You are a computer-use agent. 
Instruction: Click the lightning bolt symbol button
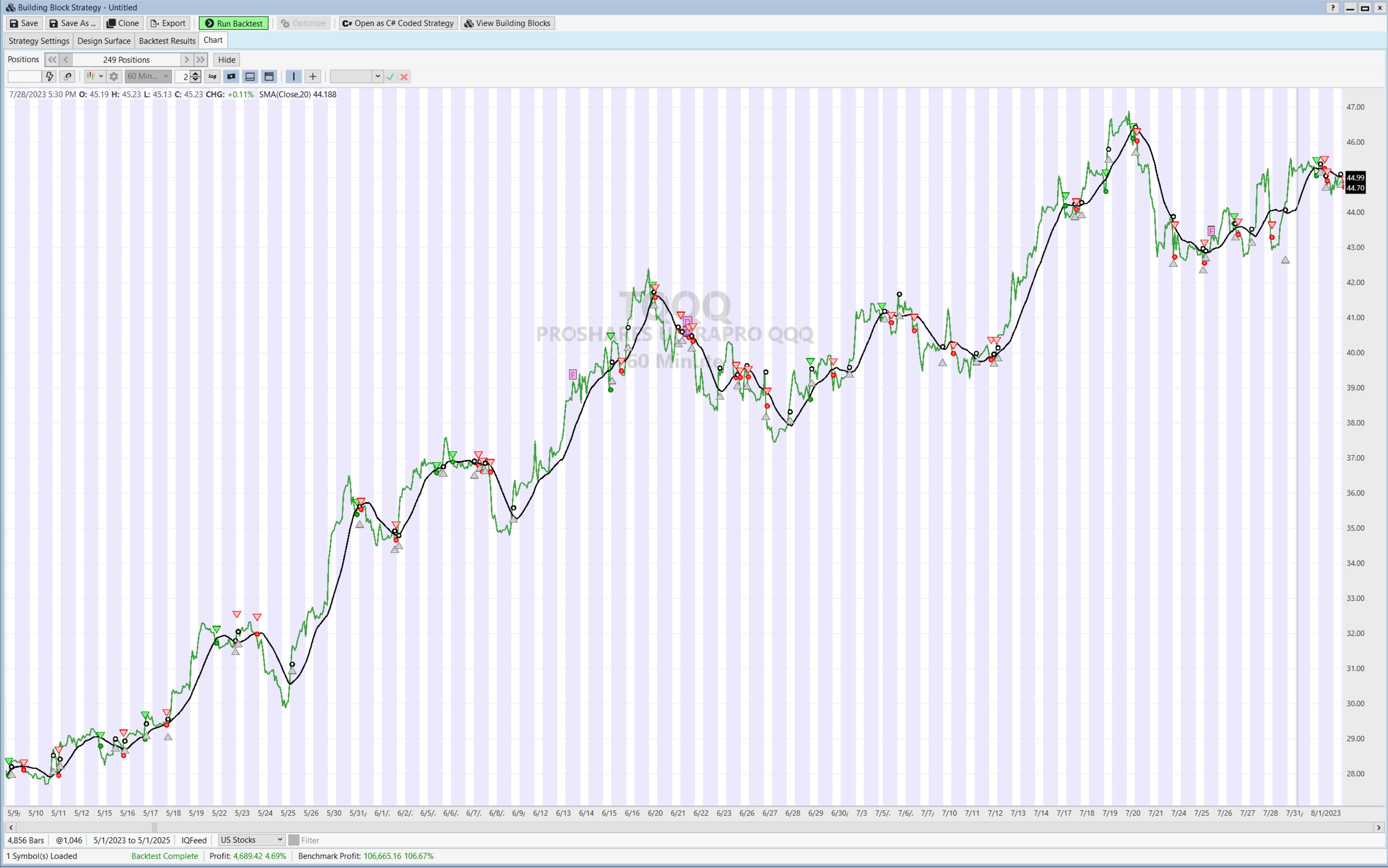(49, 76)
